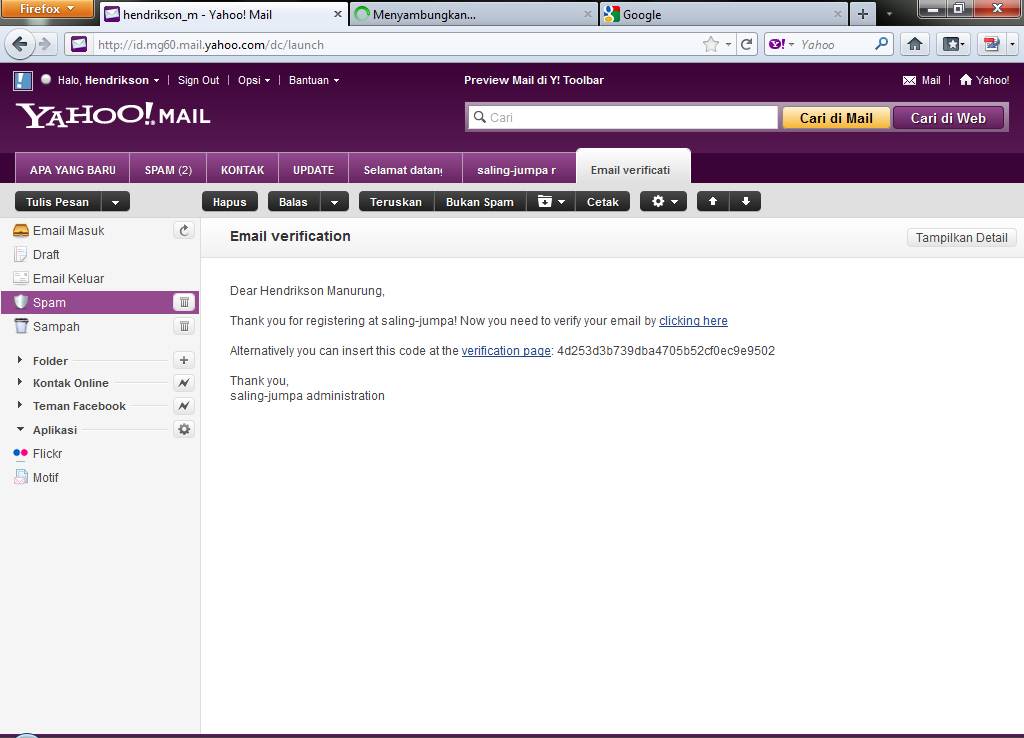Open Firefox bookmarks menu button
This screenshot has width=1024, height=738.
tap(953, 44)
